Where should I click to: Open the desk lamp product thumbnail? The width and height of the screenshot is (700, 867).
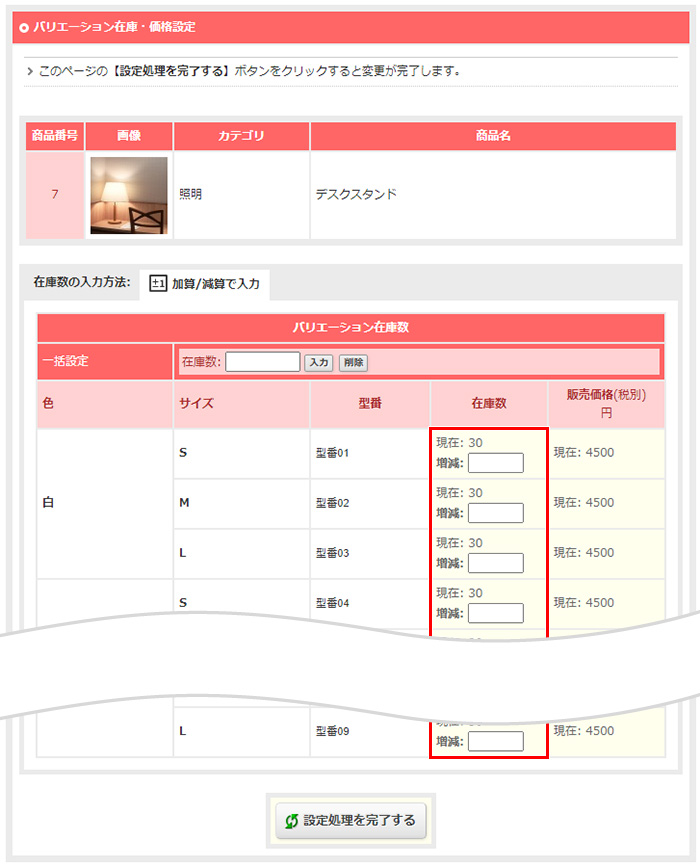pos(129,195)
